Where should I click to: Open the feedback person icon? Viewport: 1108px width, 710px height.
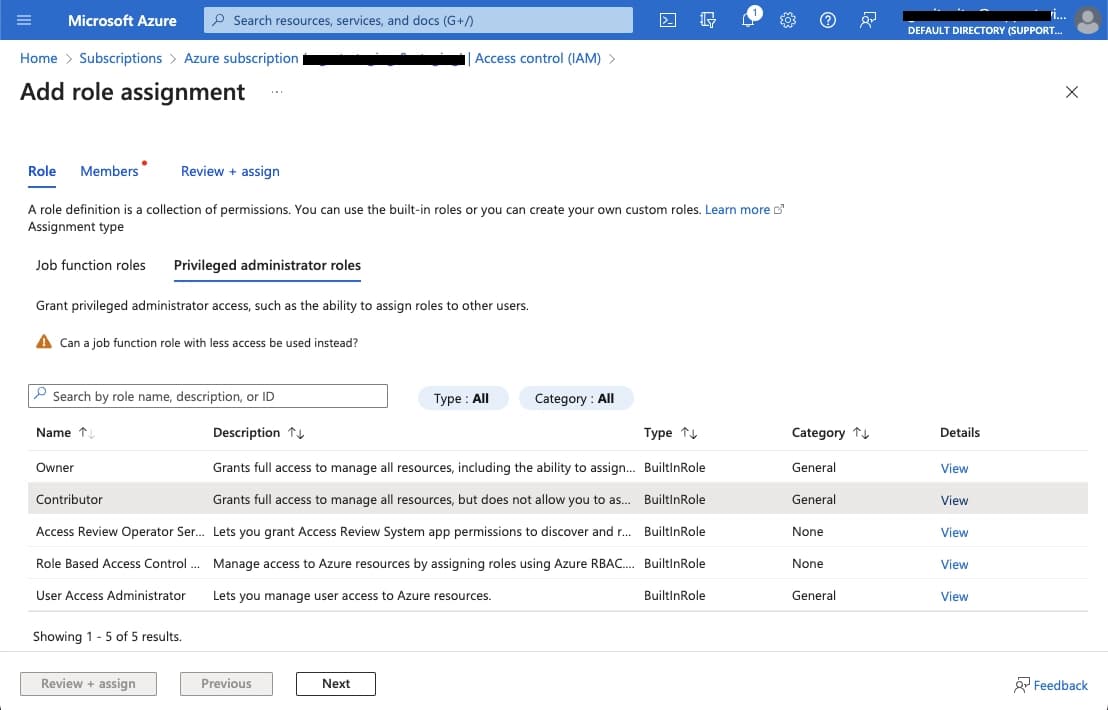(x=867, y=20)
